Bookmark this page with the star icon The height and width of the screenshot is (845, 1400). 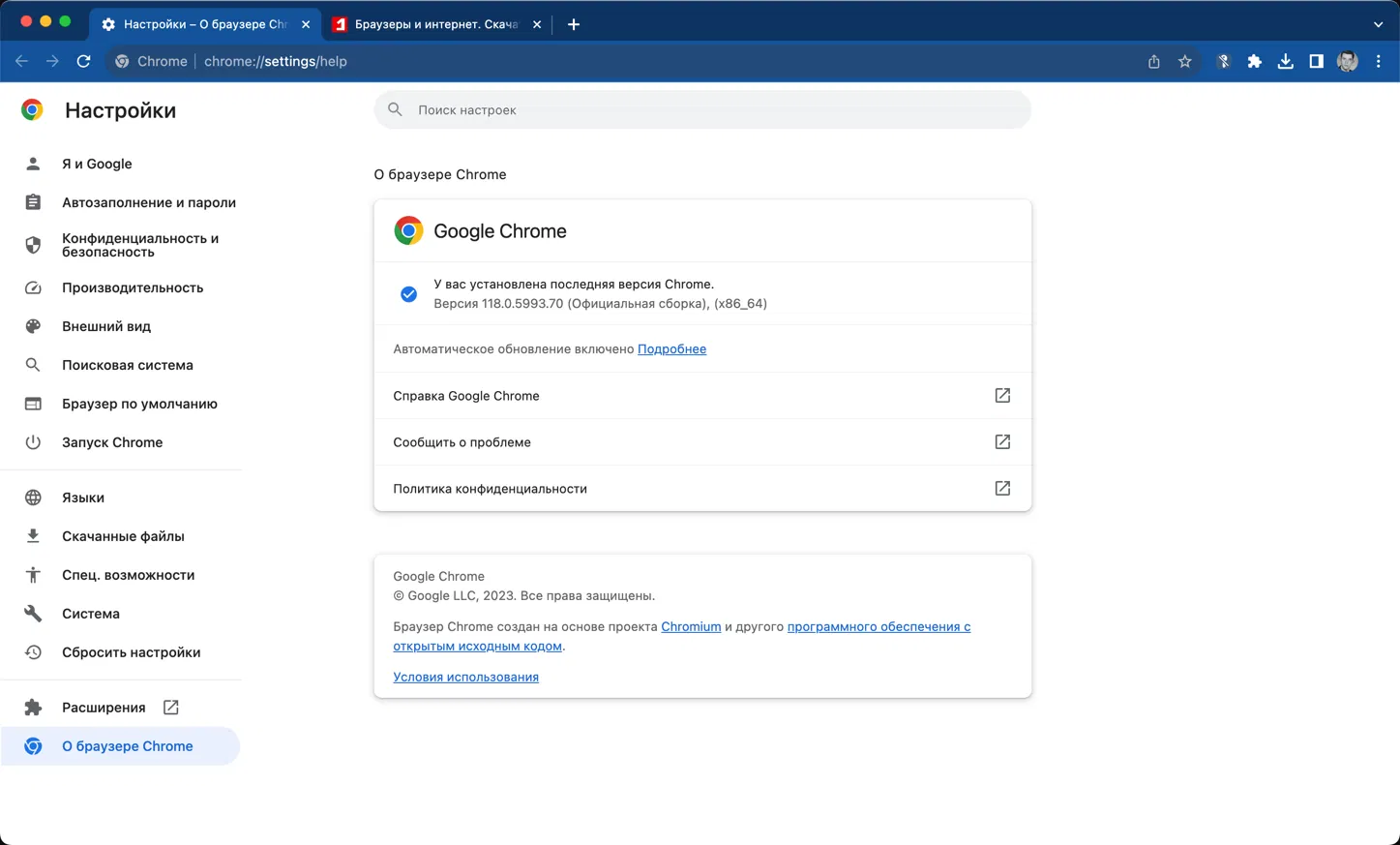(1184, 61)
